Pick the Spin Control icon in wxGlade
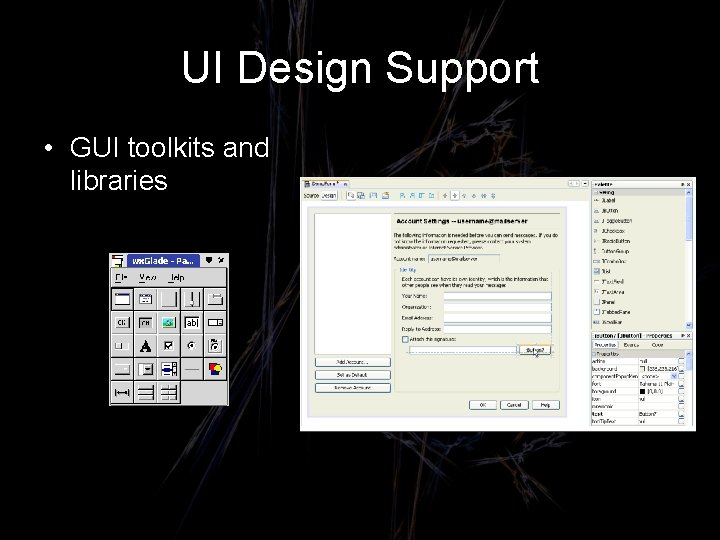The image size is (720, 540). point(215,323)
